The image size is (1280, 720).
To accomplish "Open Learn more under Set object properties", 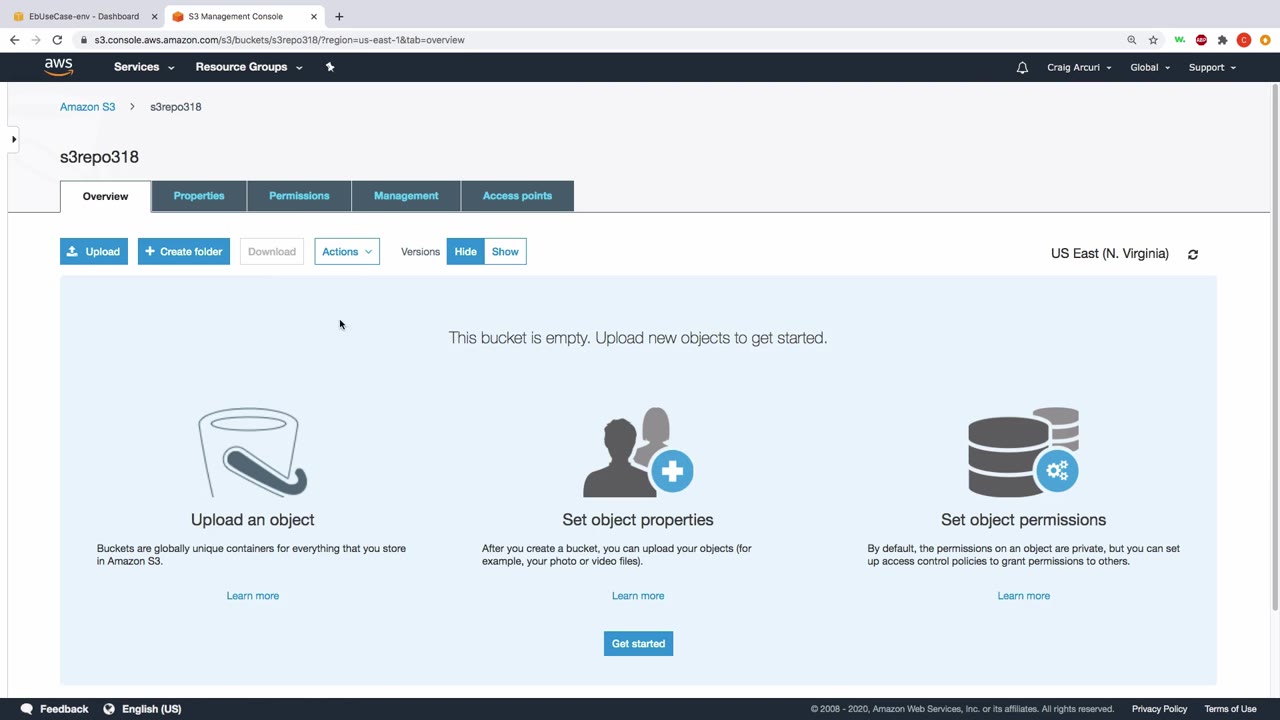I will pyautogui.click(x=638, y=596).
